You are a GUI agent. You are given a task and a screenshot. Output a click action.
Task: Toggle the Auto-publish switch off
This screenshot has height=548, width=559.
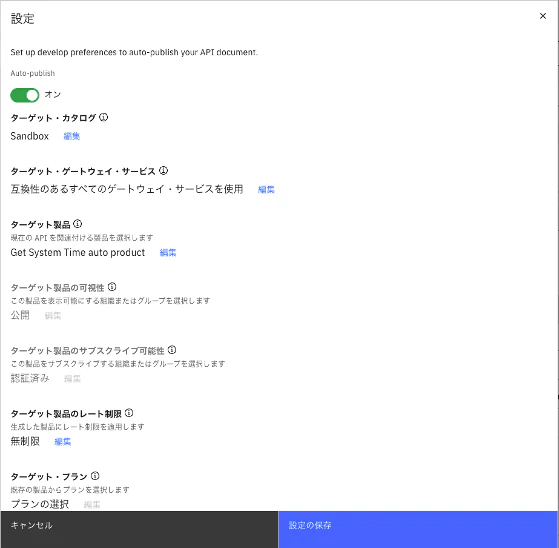pos(25,95)
